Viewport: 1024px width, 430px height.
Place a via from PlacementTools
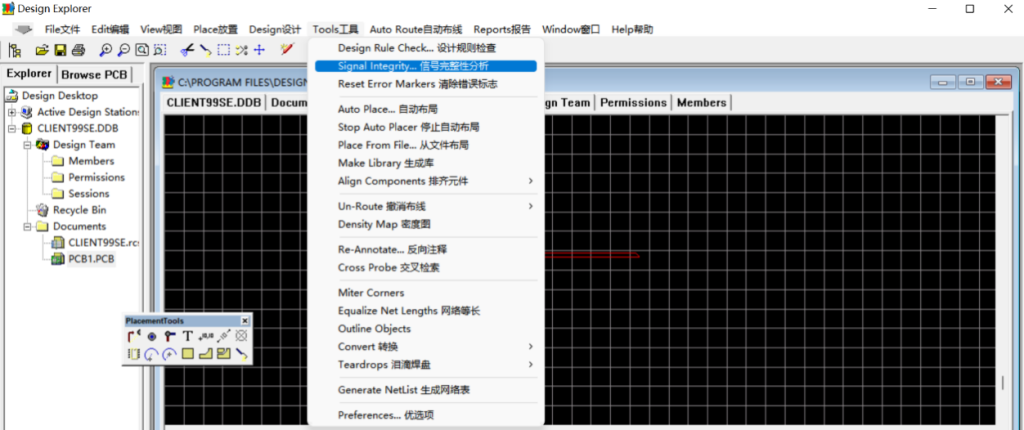[169, 337]
